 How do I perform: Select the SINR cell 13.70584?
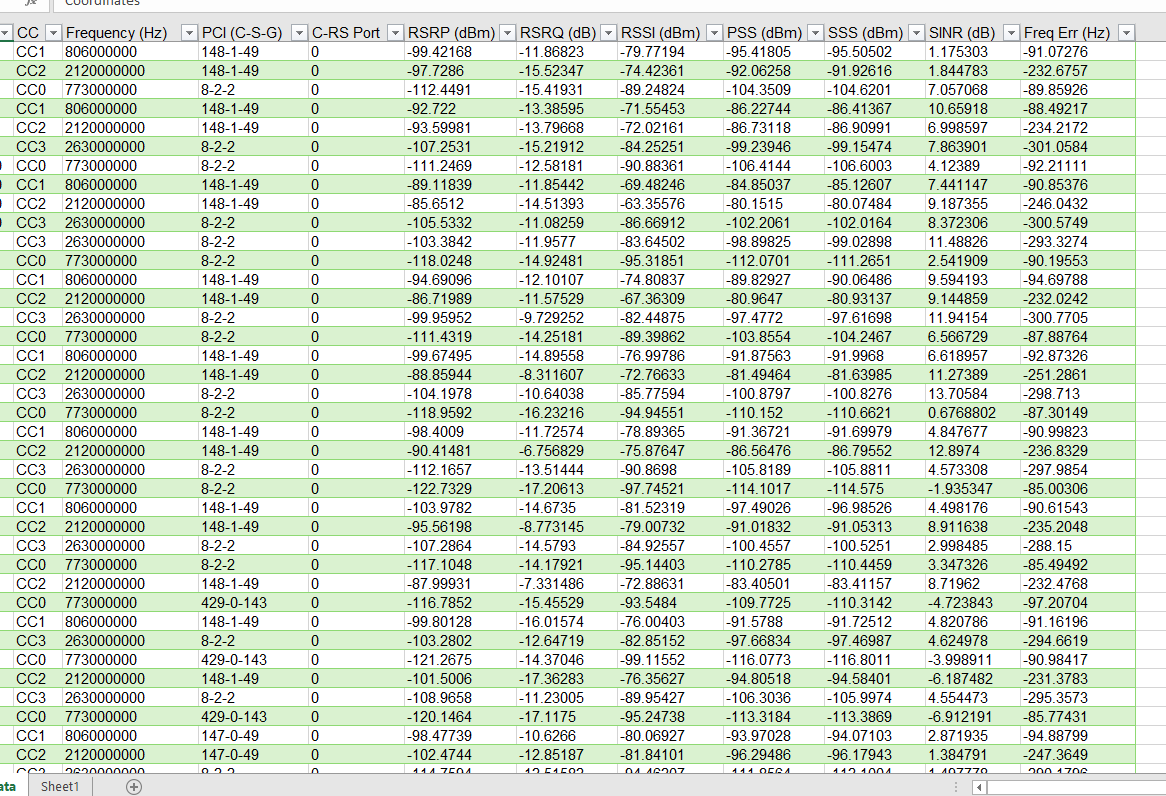(x=973, y=394)
